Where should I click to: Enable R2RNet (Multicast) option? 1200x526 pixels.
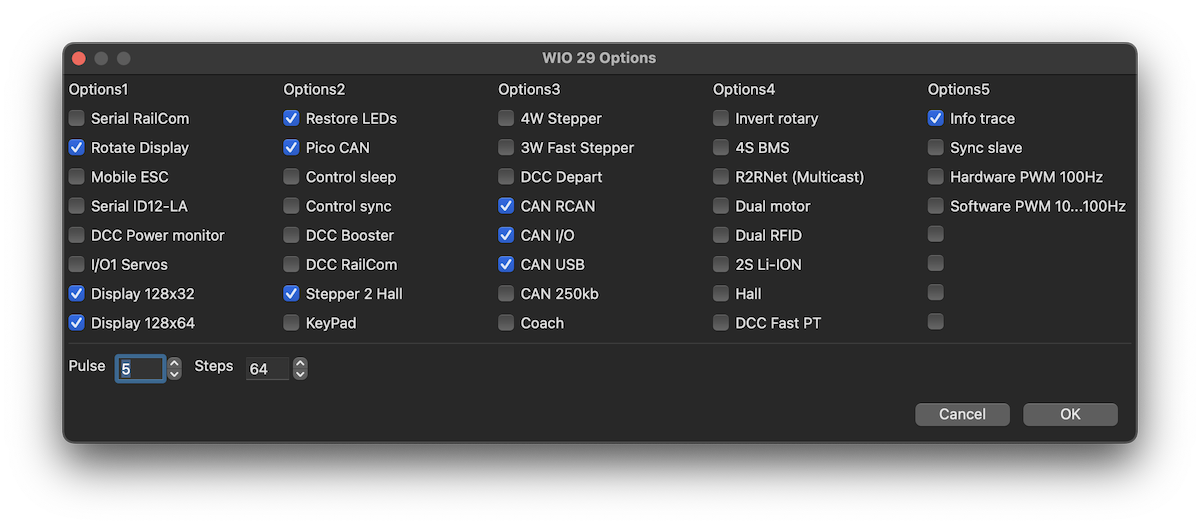click(721, 177)
